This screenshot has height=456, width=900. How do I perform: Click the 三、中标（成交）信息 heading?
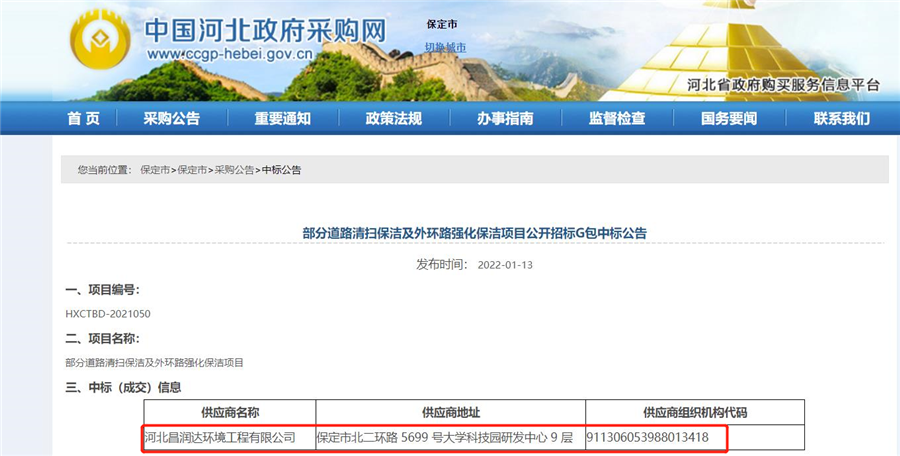click(x=123, y=387)
